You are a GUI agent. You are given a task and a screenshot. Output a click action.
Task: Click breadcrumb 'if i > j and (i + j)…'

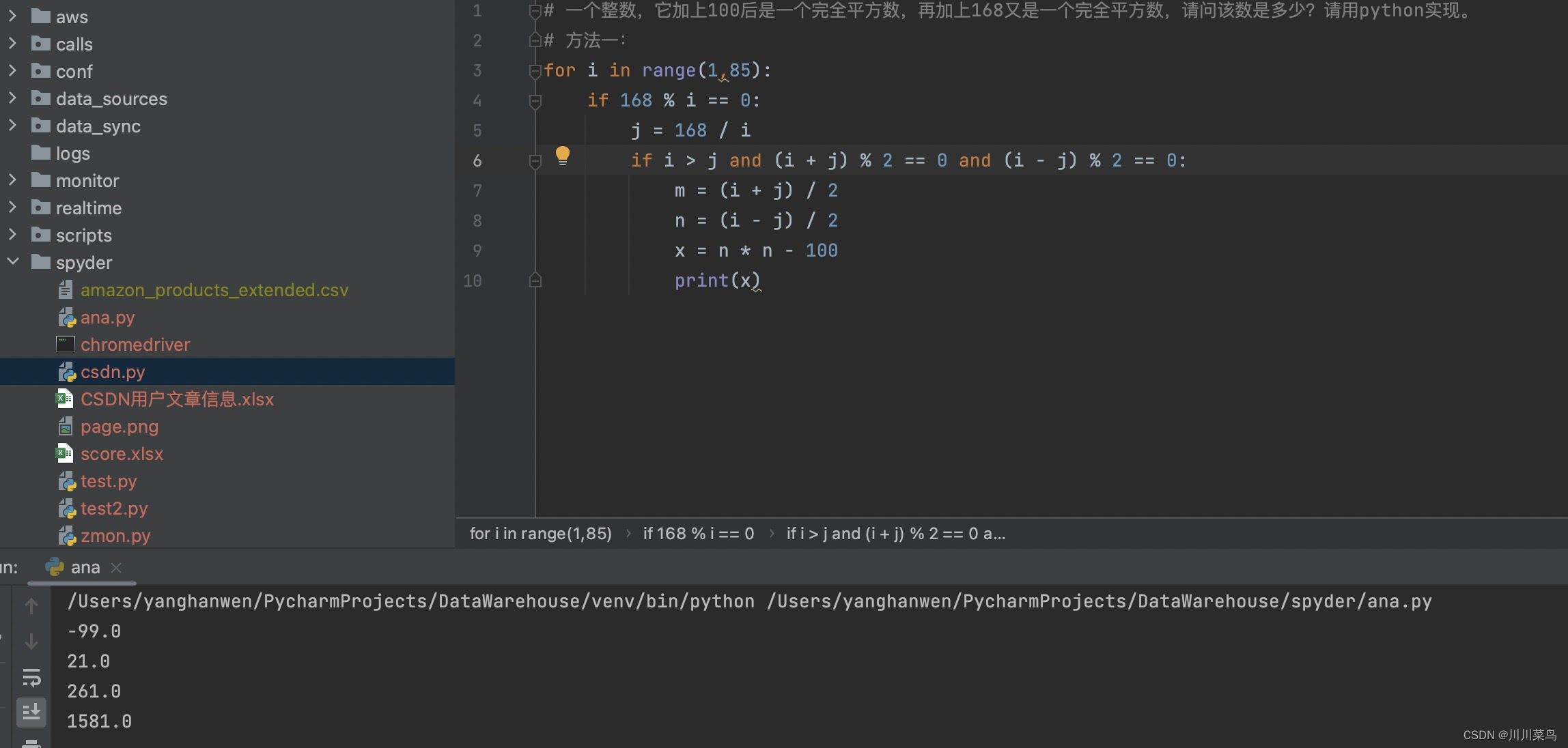(895, 533)
